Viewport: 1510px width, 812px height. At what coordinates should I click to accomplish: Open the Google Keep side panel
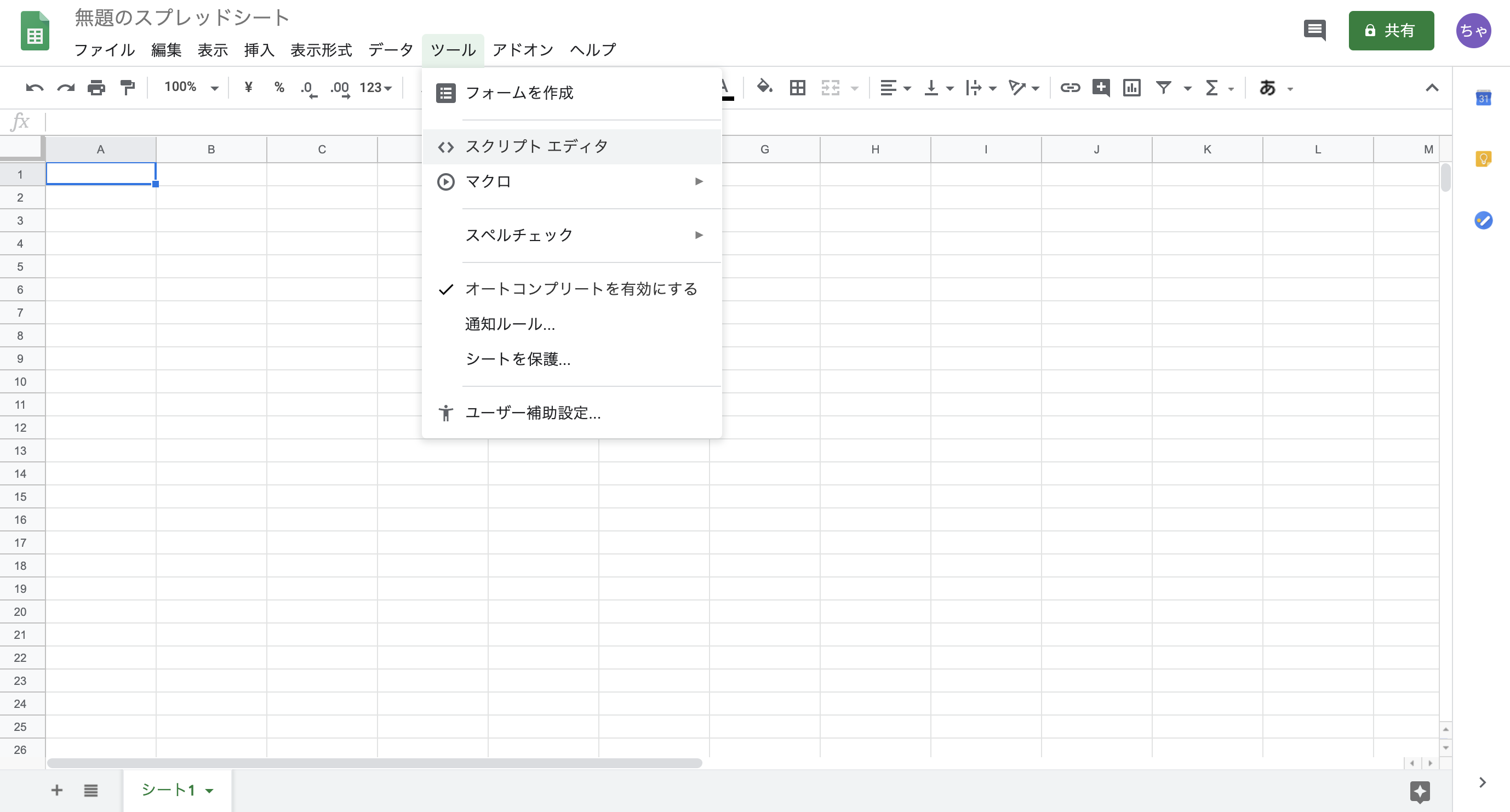coord(1484,158)
